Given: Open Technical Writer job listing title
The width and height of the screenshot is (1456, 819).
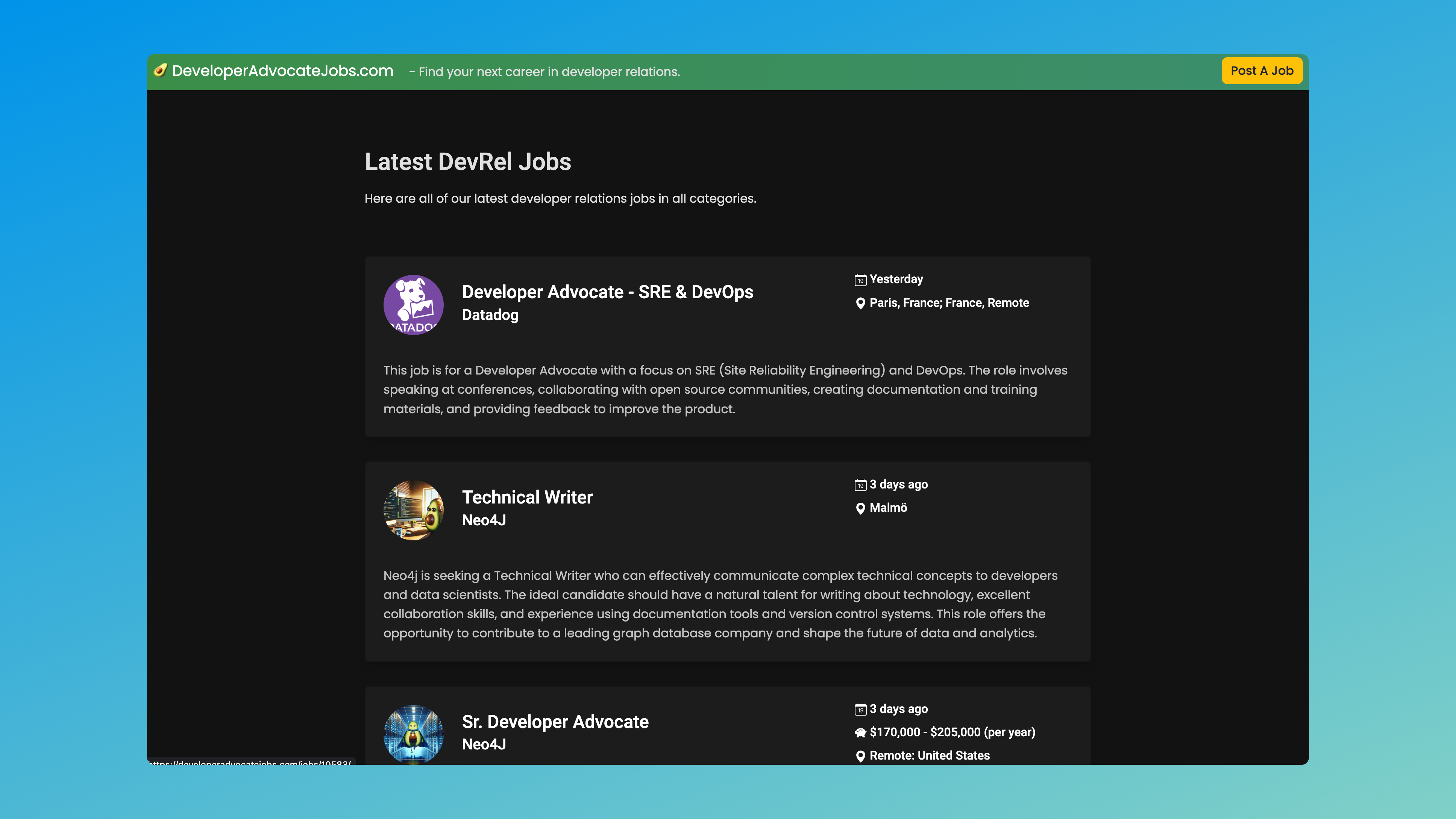Looking at the screenshot, I should [x=527, y=497].
